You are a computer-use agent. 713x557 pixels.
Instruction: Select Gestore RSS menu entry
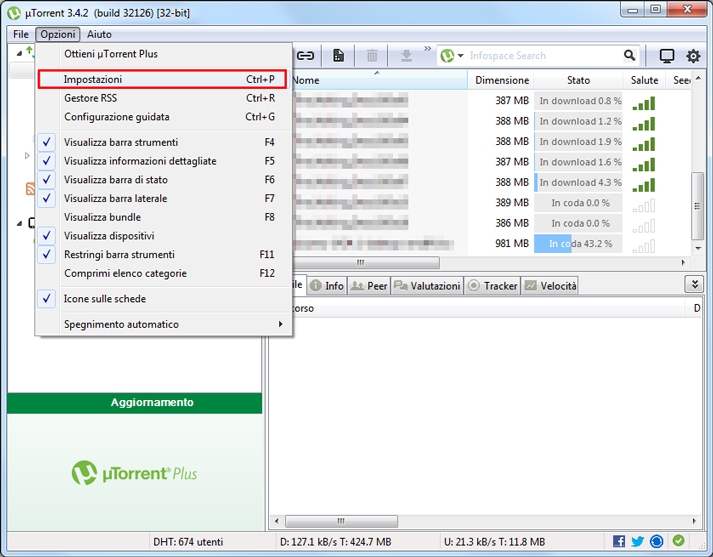(x=164, y=98)
